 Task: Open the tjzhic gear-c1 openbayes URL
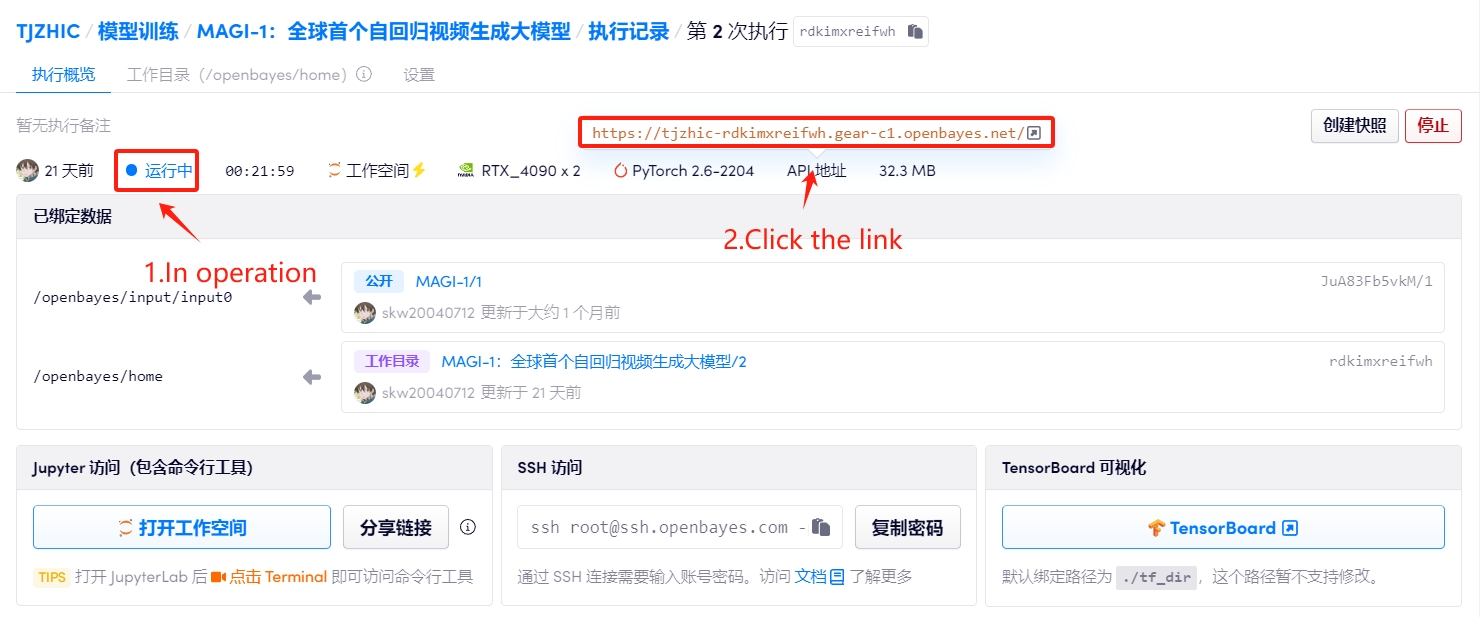tap(807, 133)
